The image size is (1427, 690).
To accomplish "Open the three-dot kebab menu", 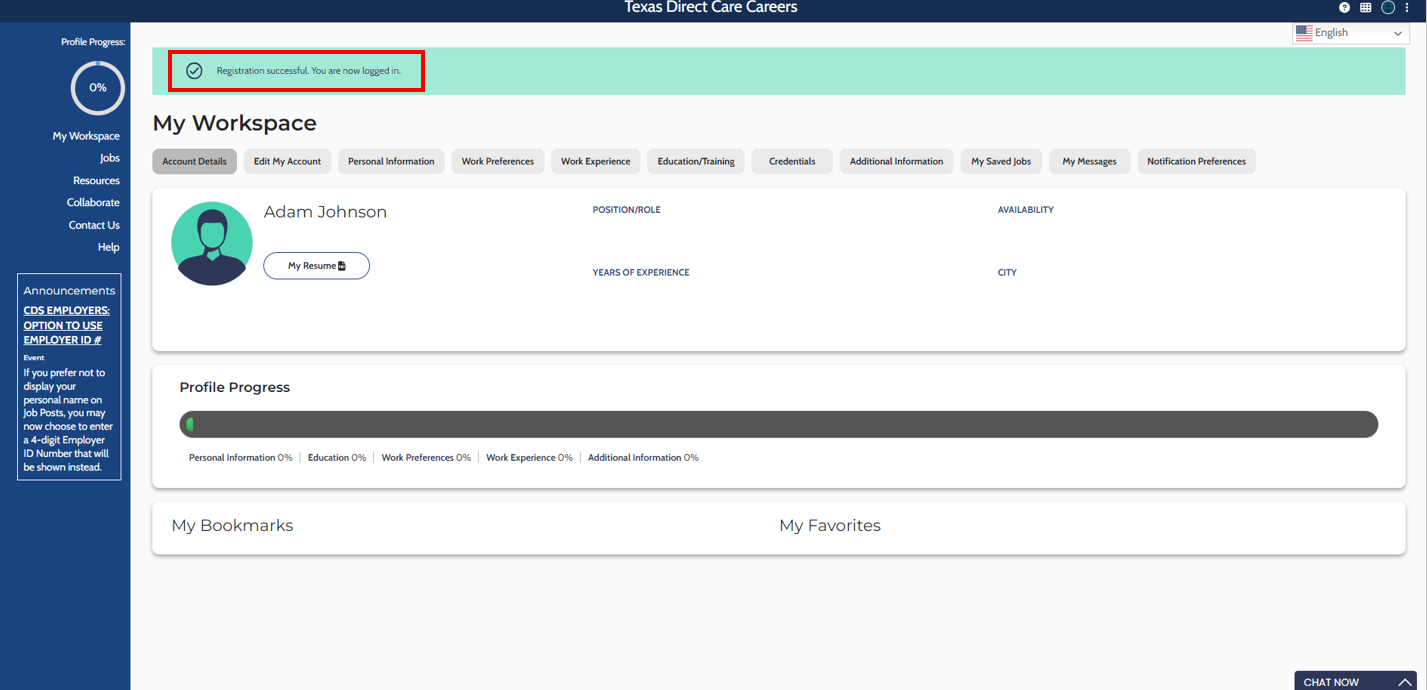I will (x=1407, y=8).
